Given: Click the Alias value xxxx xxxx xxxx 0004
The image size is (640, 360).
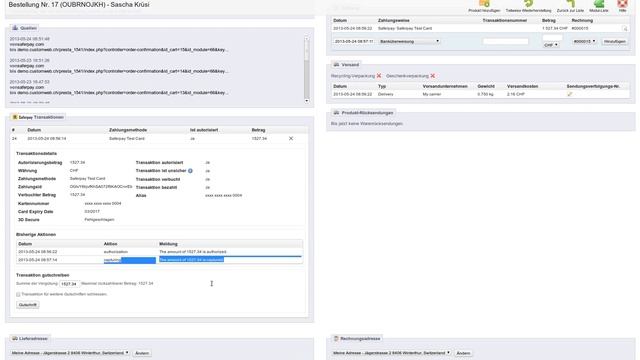Looking at the screenshot, I should 224,196.
